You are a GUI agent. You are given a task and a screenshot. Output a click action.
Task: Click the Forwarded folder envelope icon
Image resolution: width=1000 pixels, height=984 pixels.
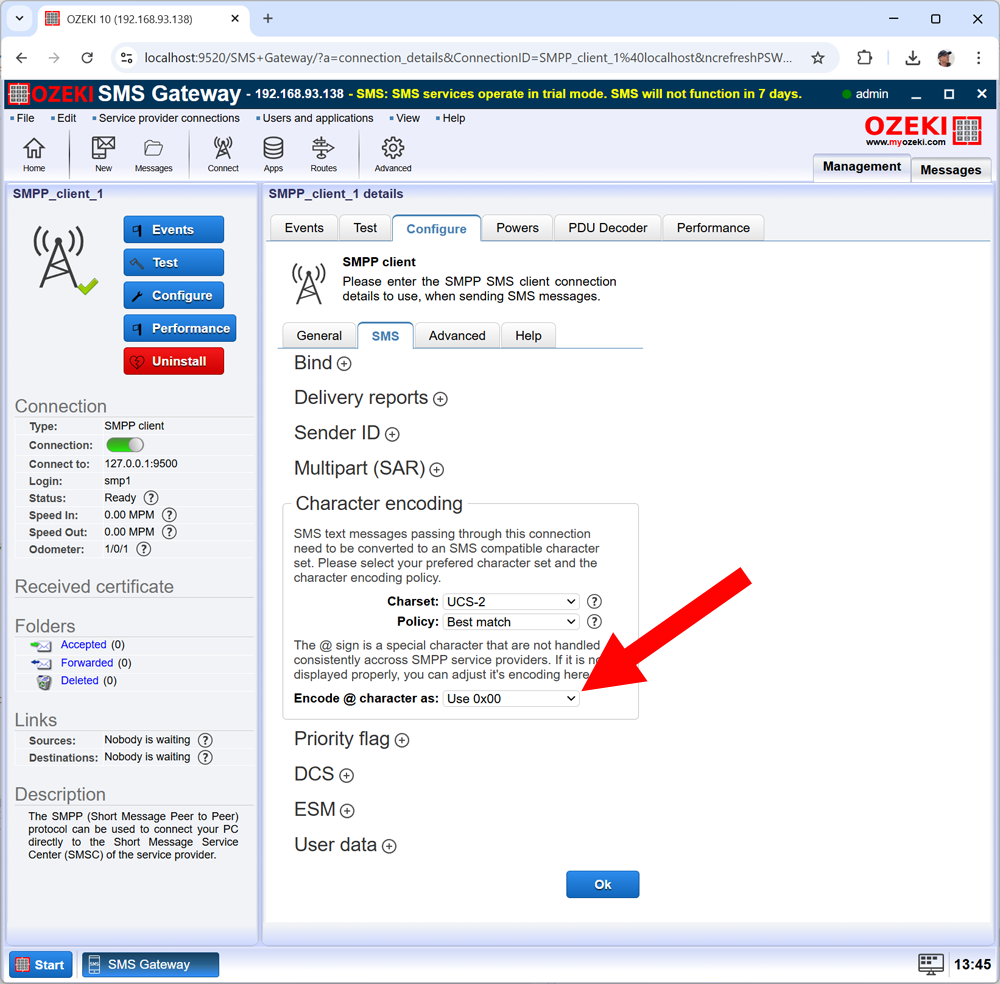pos(41,663)
